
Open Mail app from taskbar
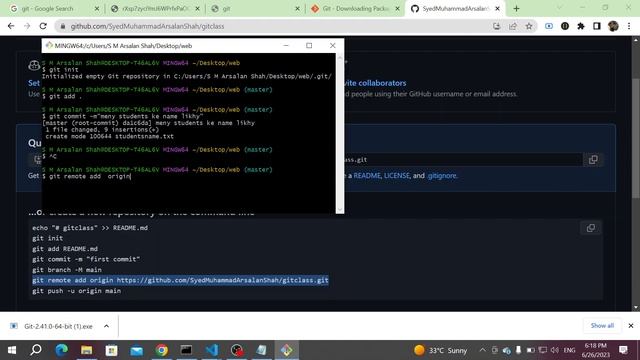(x=136, y=350)
